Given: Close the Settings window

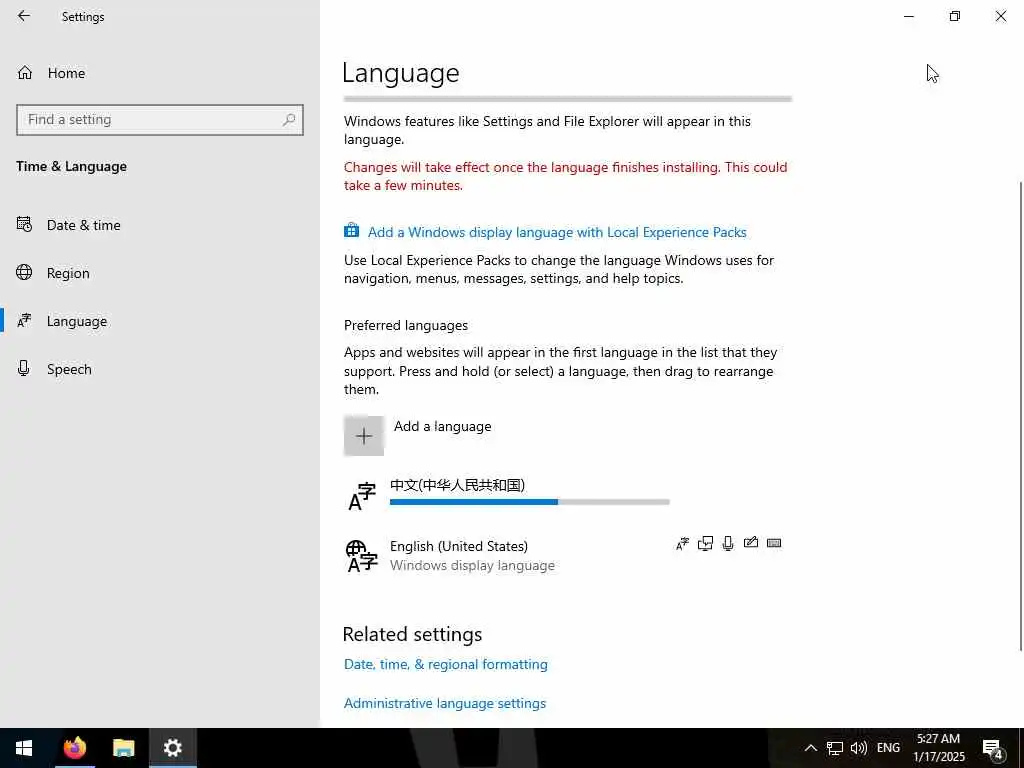Looking at the screenshot, I should click(1000, 16).
